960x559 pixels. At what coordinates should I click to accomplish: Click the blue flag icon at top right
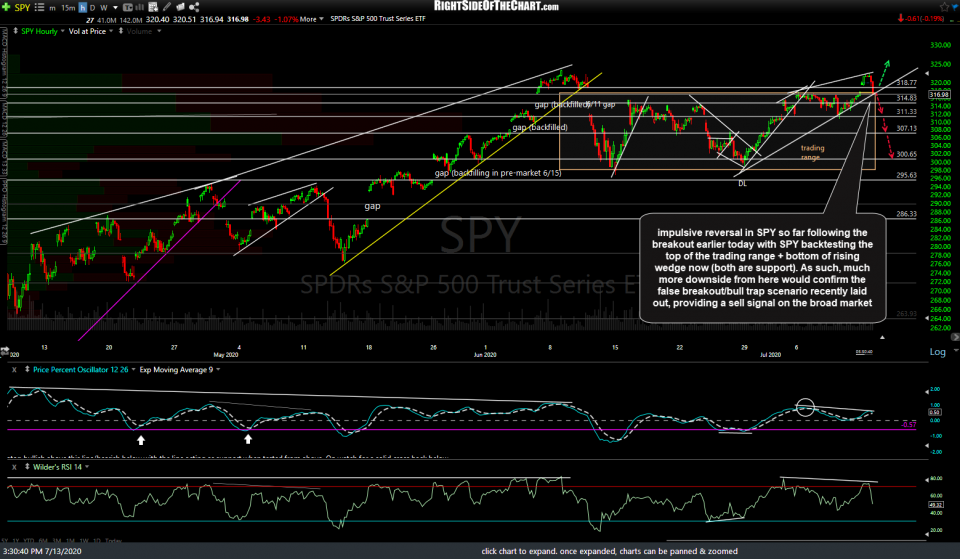[x=954, y=7]
